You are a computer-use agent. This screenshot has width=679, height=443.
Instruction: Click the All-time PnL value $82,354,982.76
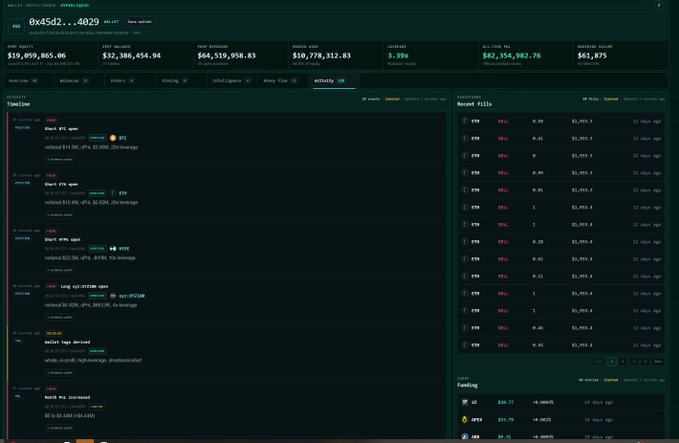click(511, 55)
